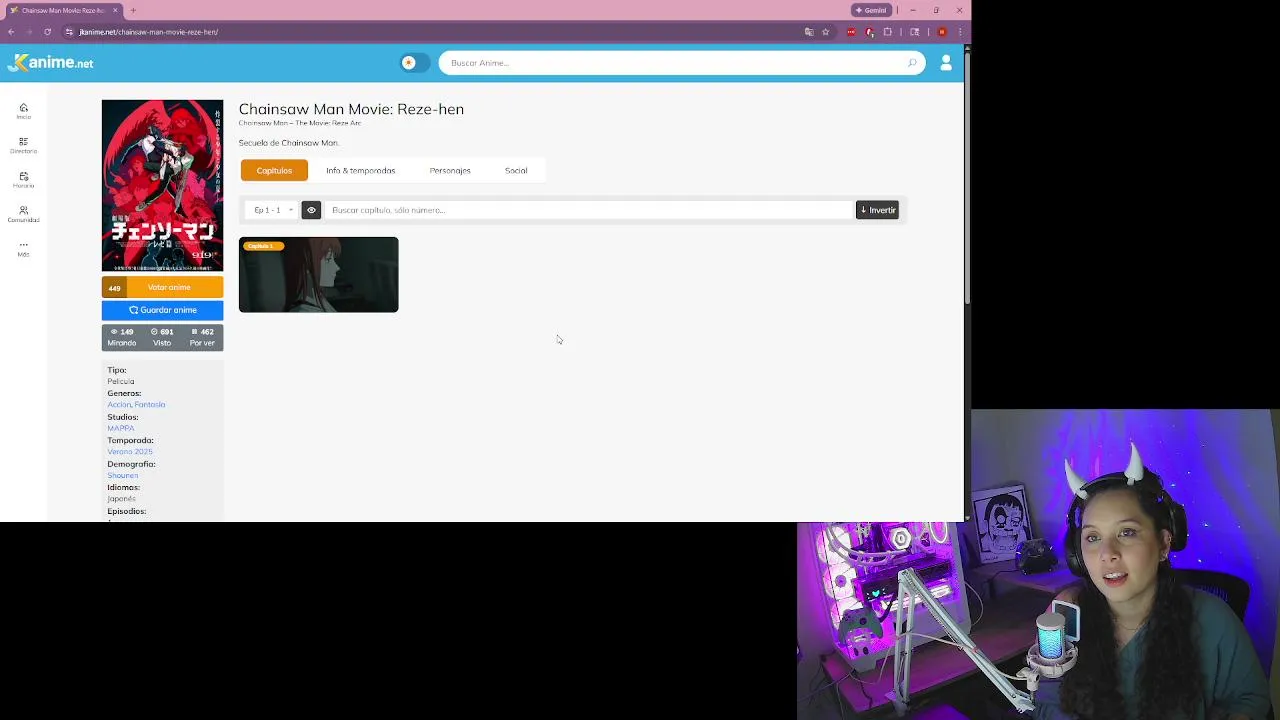The width and height of the screenshot is (1280, 720).
Task: Open the Más three-dots sidebar menu
Action: [x=23, y=248]
